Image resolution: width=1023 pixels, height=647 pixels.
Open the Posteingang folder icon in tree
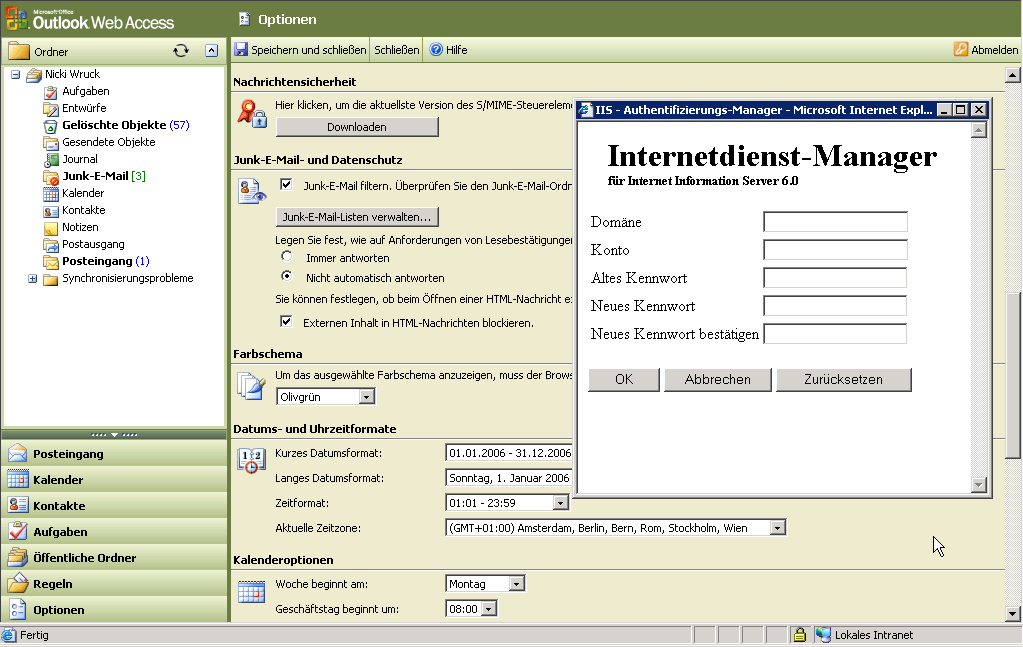(x=50, y=262)
